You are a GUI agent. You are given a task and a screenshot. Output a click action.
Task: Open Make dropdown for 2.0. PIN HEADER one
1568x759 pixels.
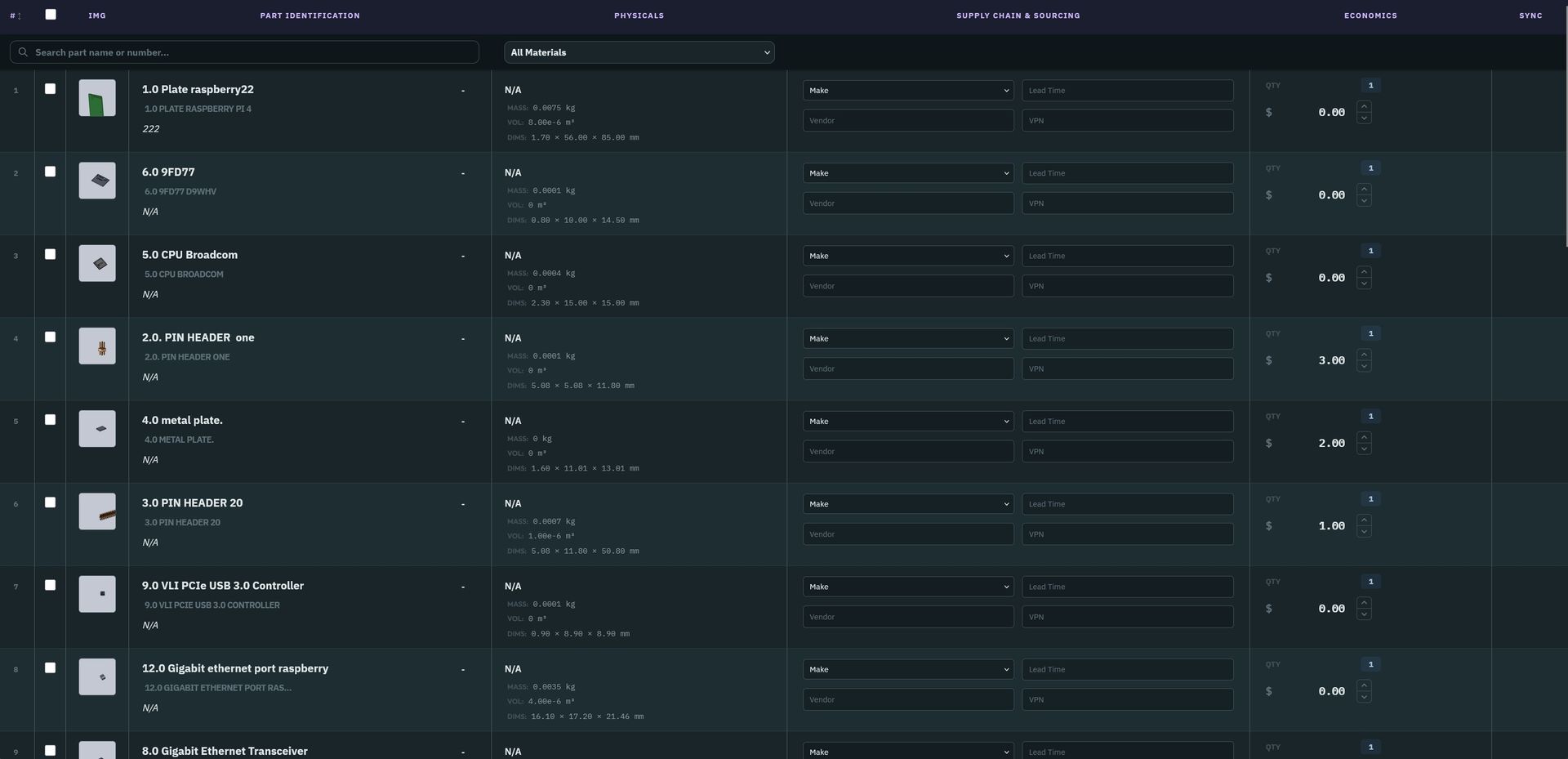[908, 338]
